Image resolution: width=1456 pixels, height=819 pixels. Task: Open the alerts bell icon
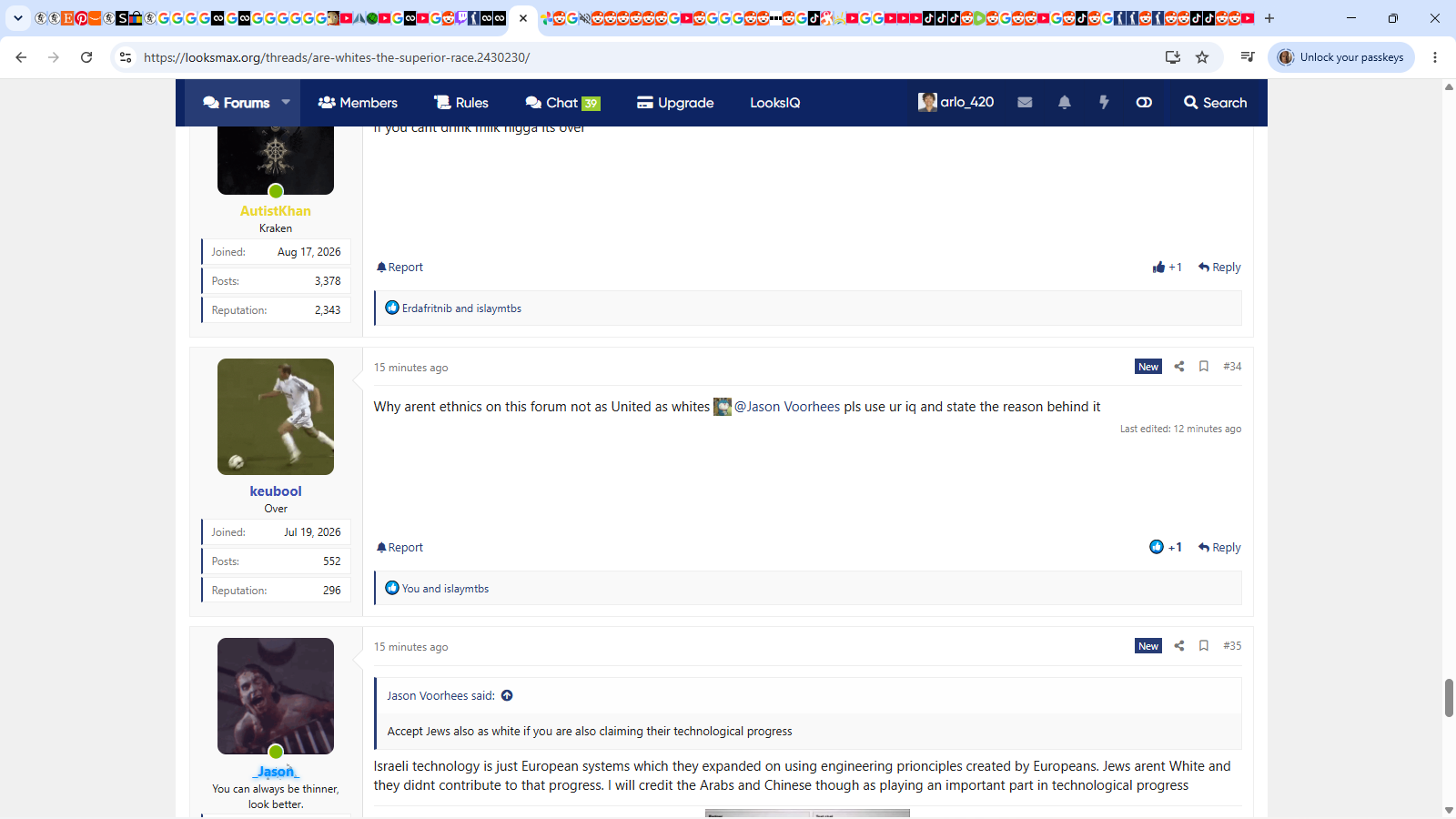click(x=1065, y=103)
